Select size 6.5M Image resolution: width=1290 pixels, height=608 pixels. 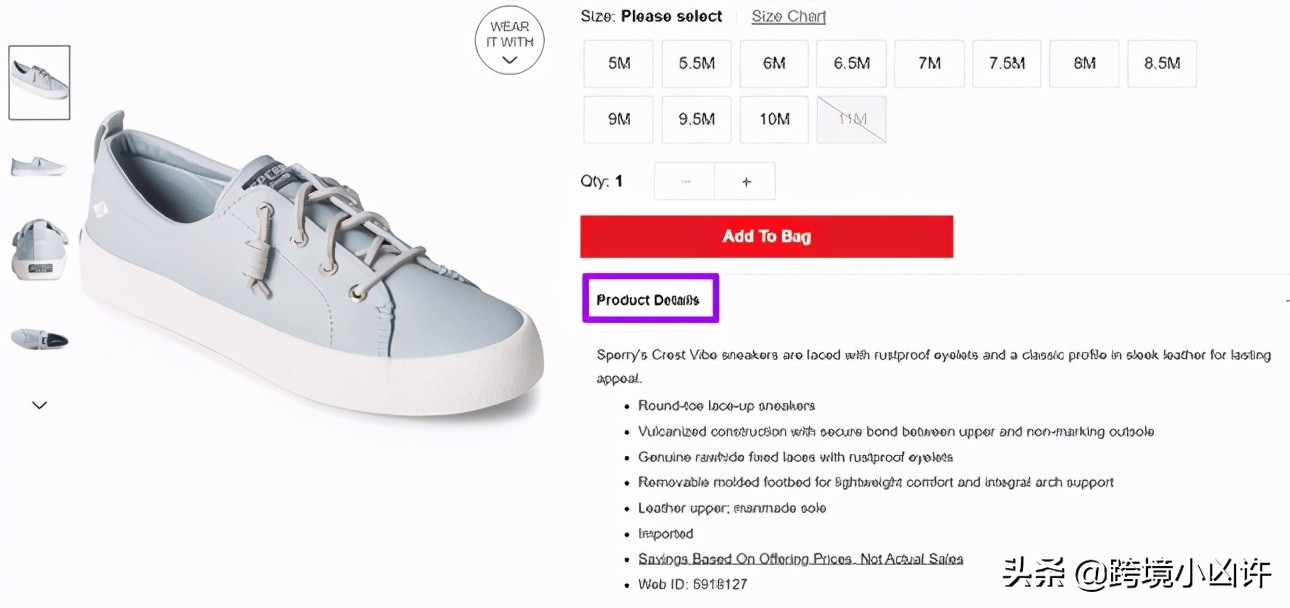852,64
